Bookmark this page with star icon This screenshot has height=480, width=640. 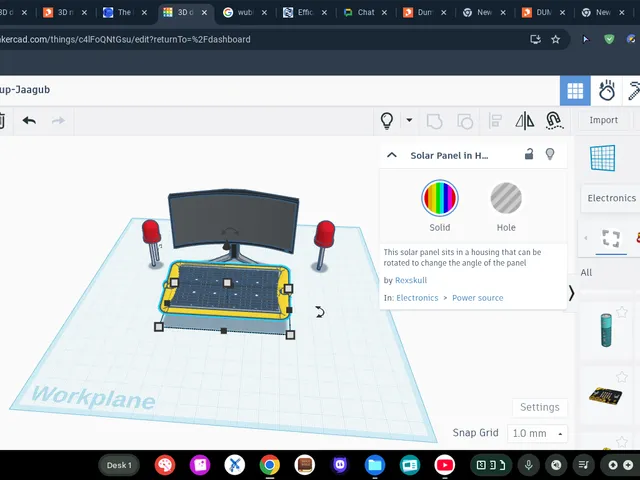[556, 39]
